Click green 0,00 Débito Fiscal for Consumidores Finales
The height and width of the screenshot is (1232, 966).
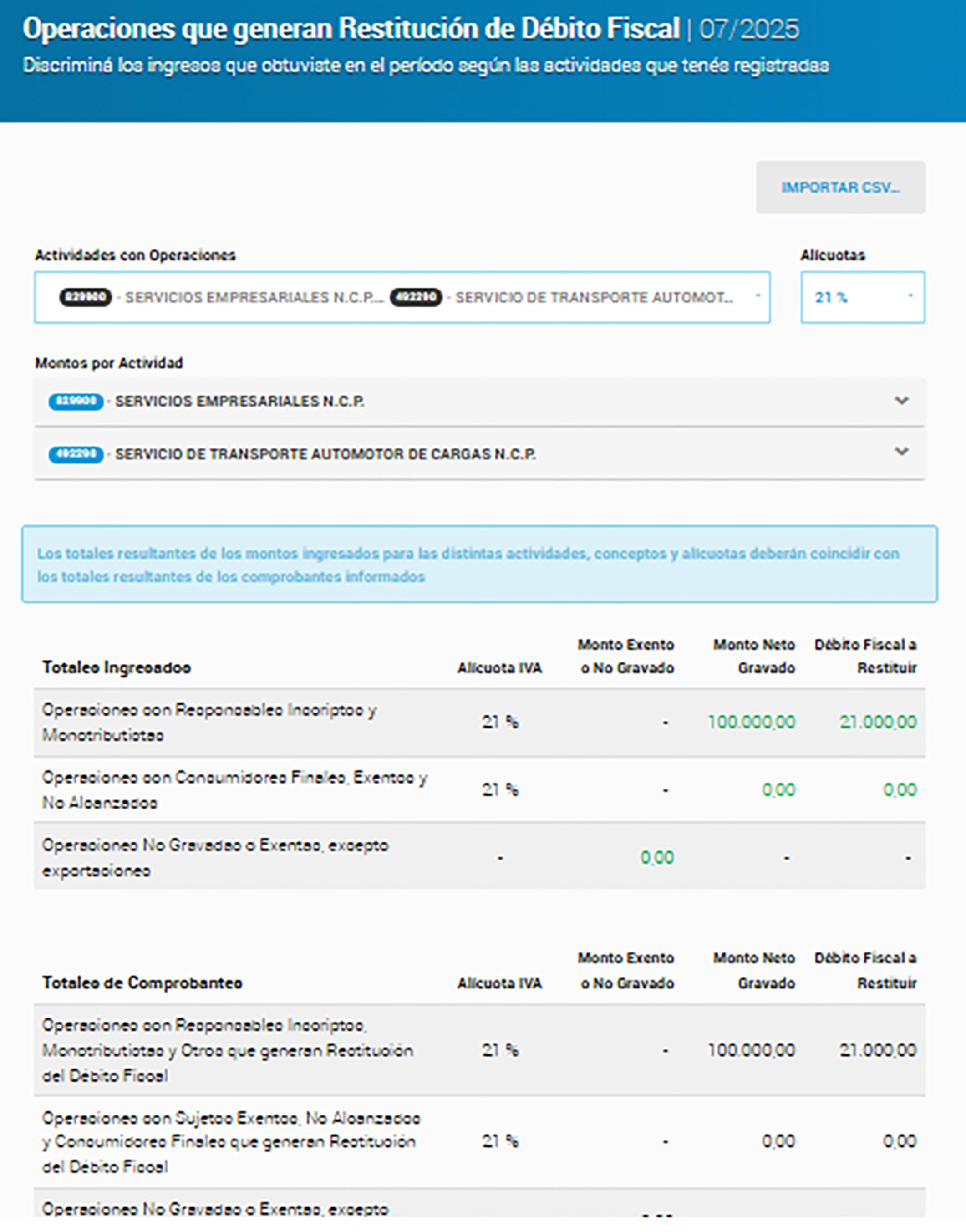[899, 789]
